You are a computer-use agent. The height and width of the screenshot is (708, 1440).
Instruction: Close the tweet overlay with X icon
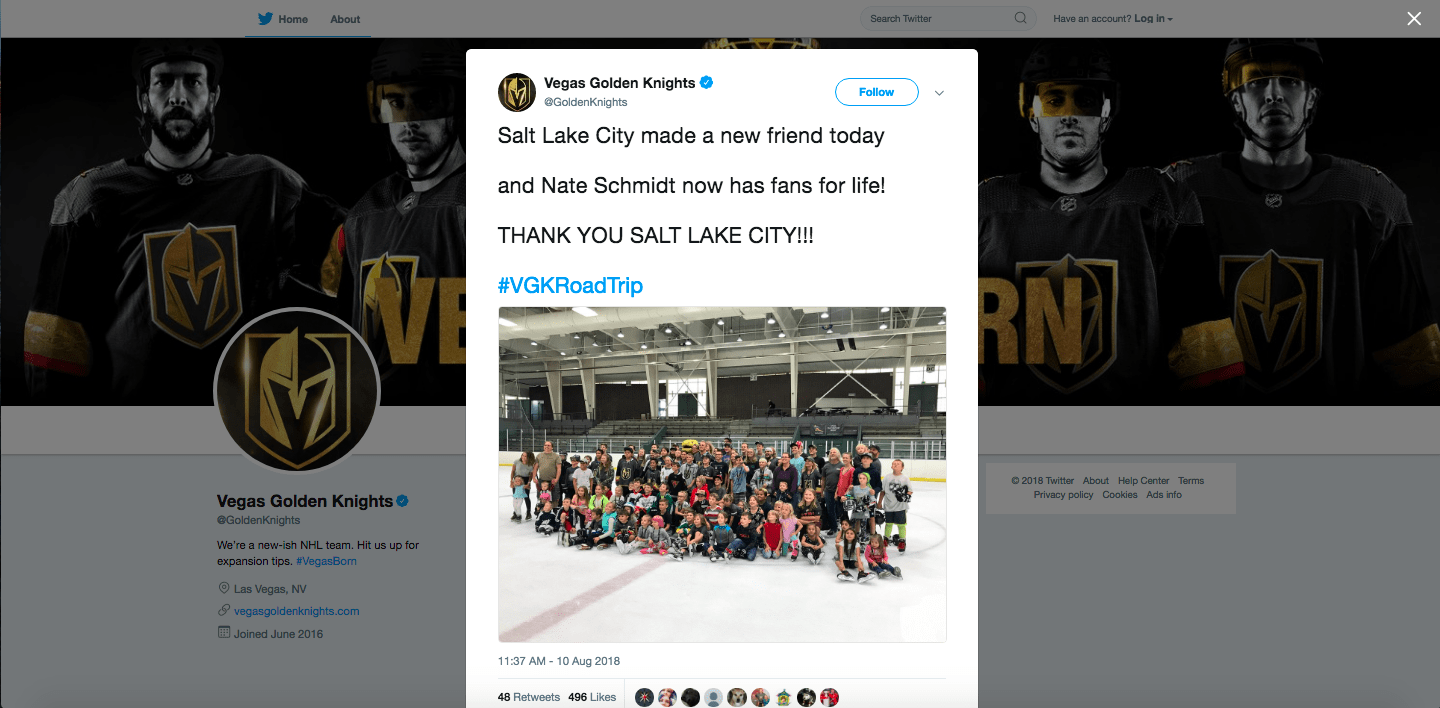[1414, 18]
